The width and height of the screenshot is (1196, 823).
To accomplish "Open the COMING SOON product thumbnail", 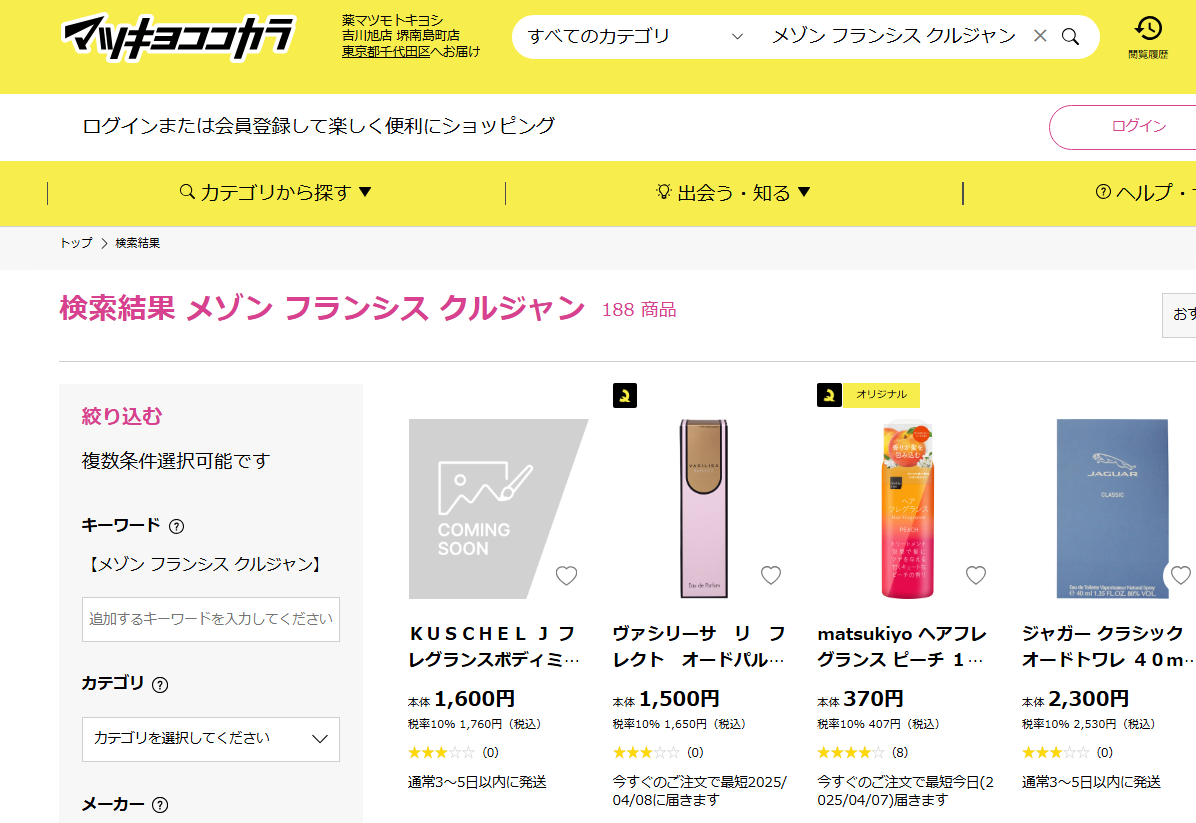I will [498, 509].
